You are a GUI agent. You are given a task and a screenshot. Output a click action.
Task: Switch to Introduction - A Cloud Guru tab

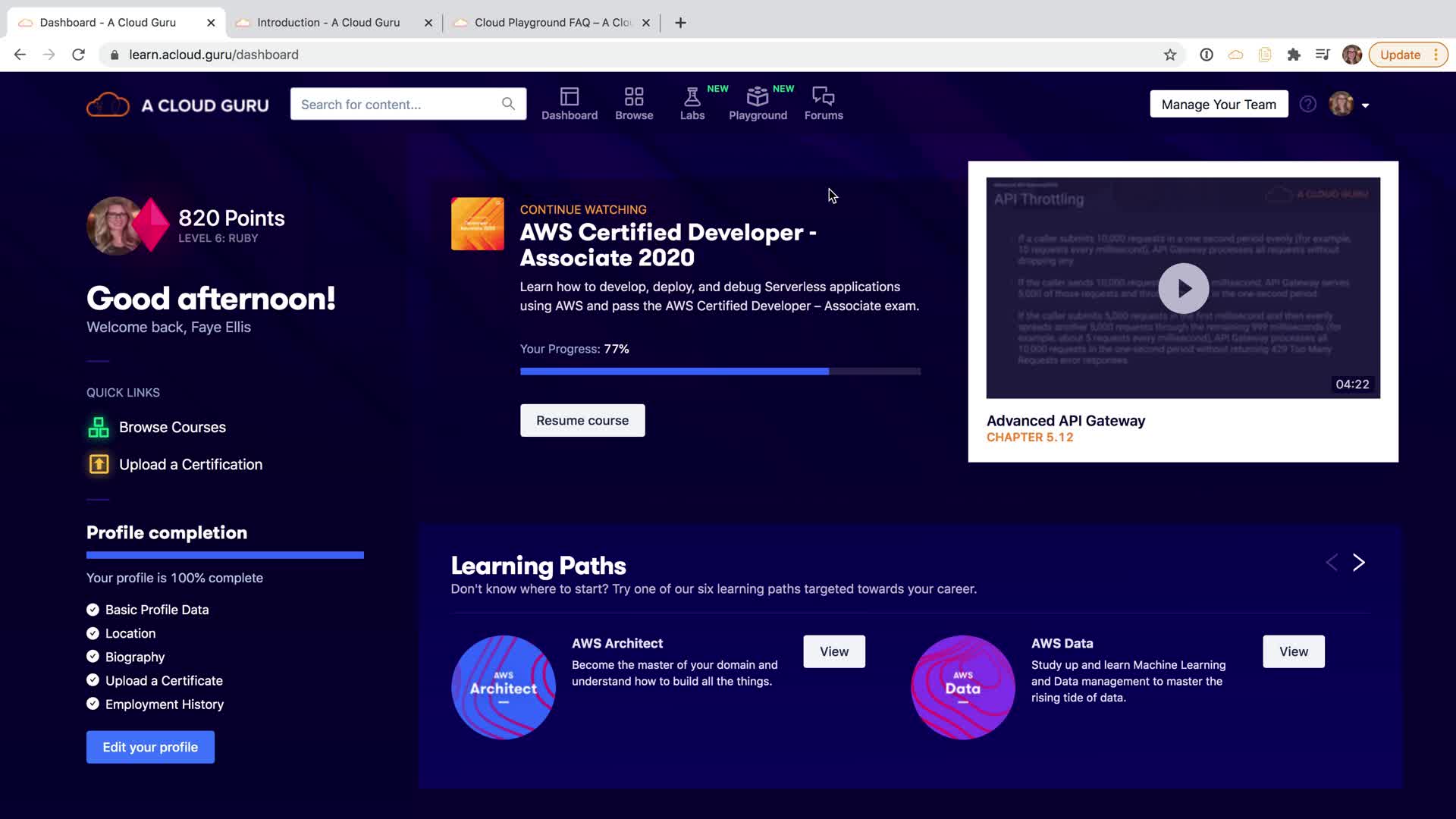(328, 23)
